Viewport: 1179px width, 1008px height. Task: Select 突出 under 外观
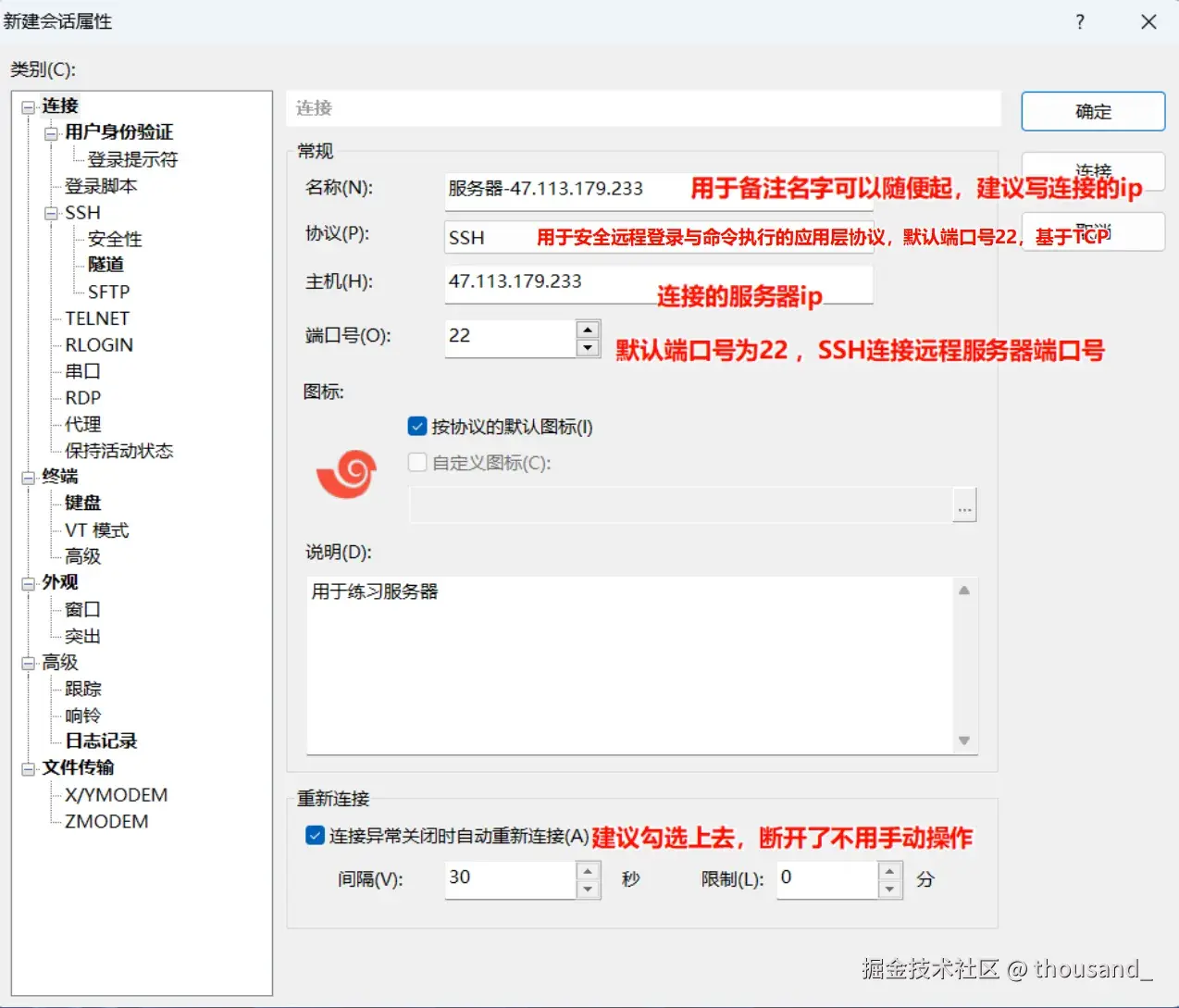click(82, 636)
